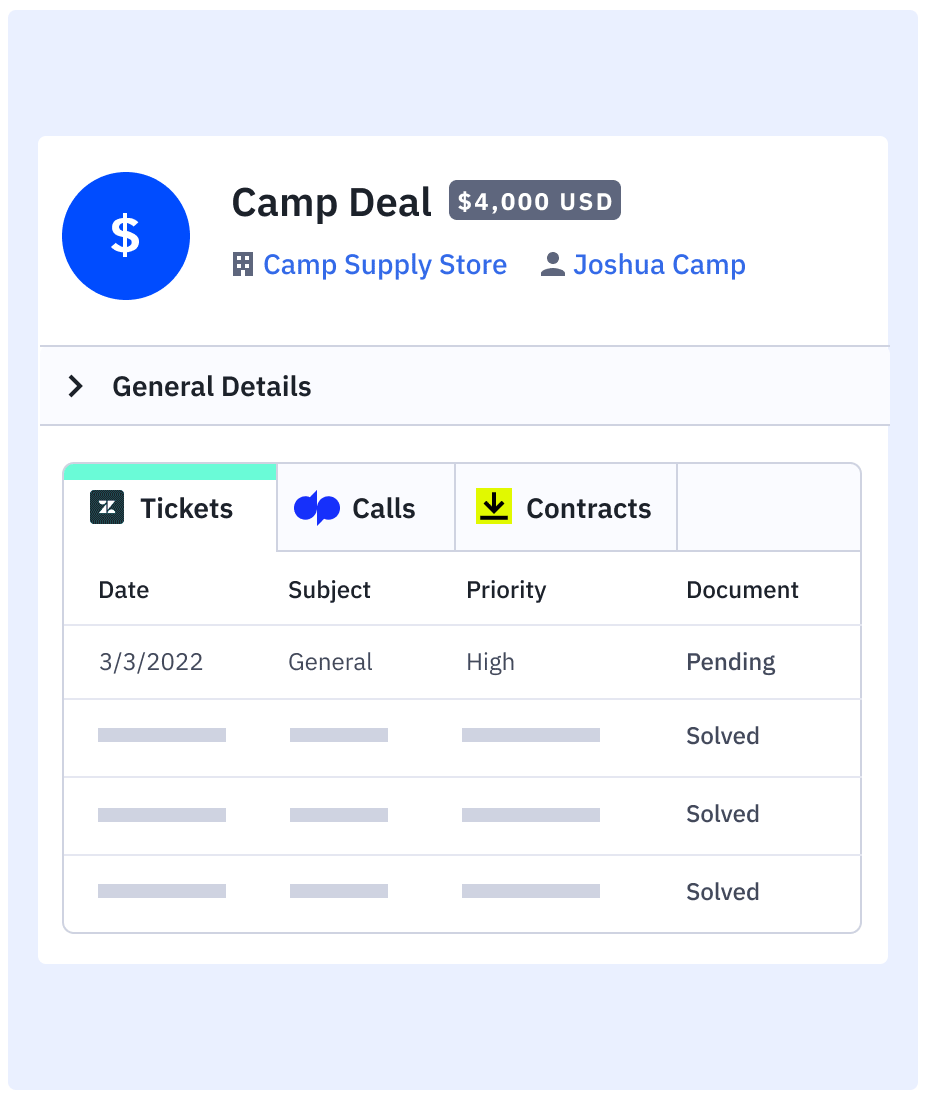
Task: Click the Camp Deal title
Action: tap(331, 203)
